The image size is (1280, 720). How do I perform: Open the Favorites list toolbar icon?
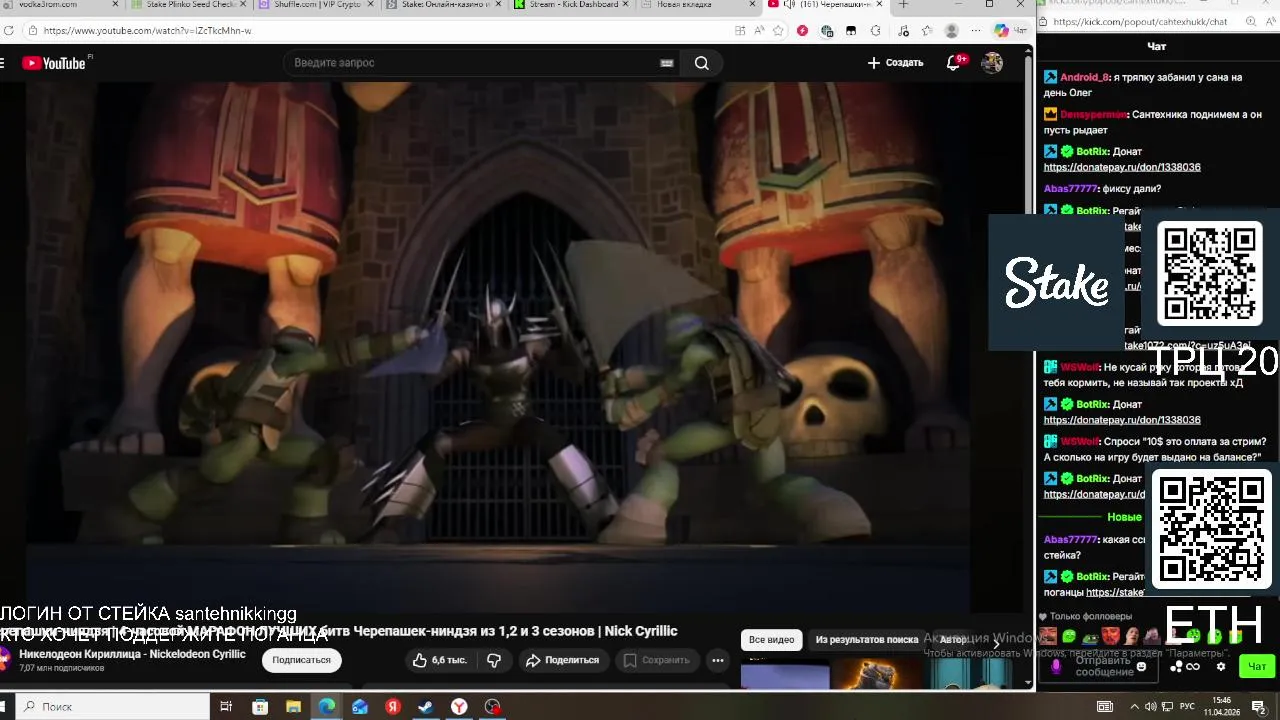pyautogui.click(x=926, y=31)
